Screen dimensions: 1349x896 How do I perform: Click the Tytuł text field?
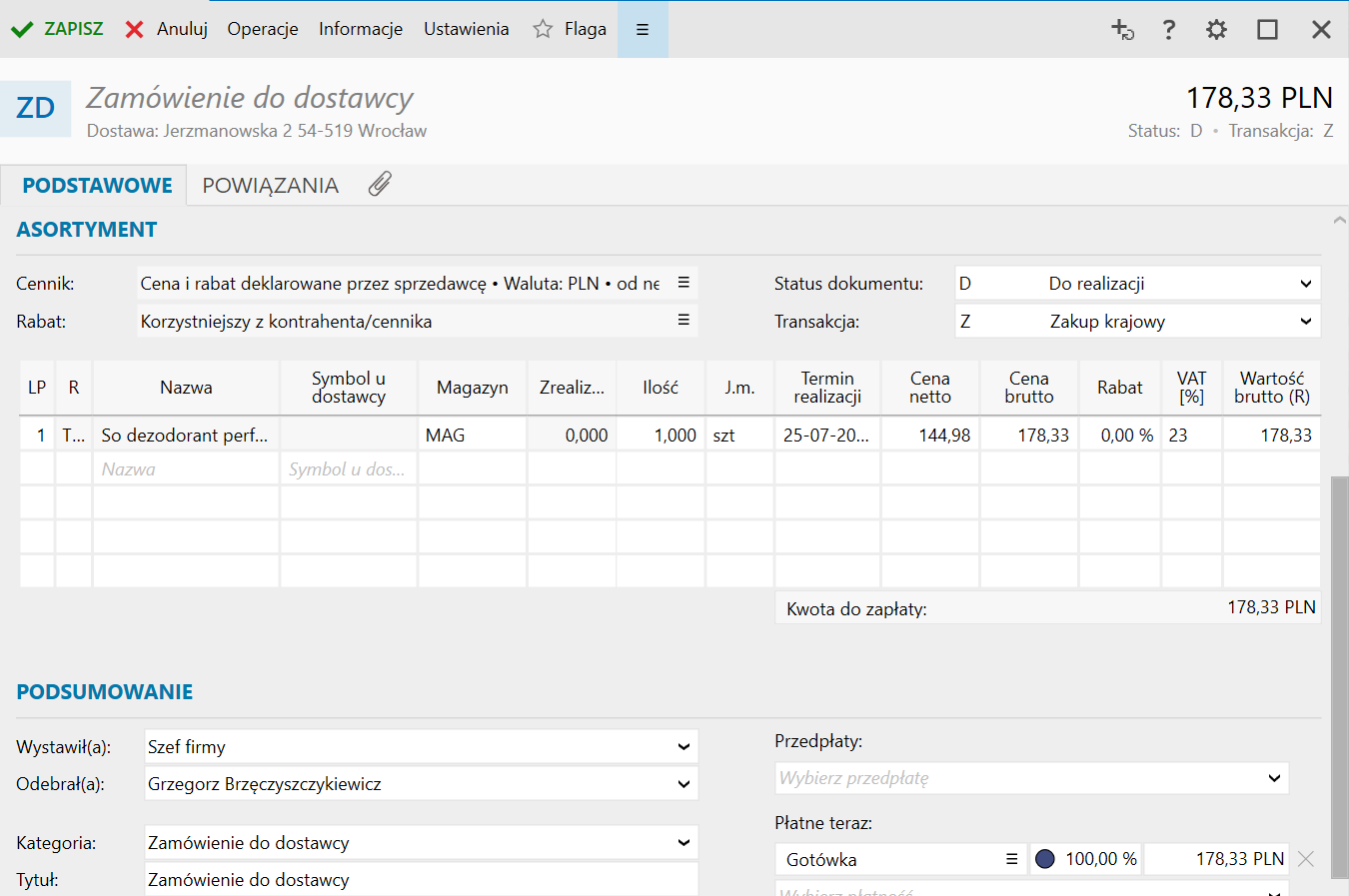[420, 880]
